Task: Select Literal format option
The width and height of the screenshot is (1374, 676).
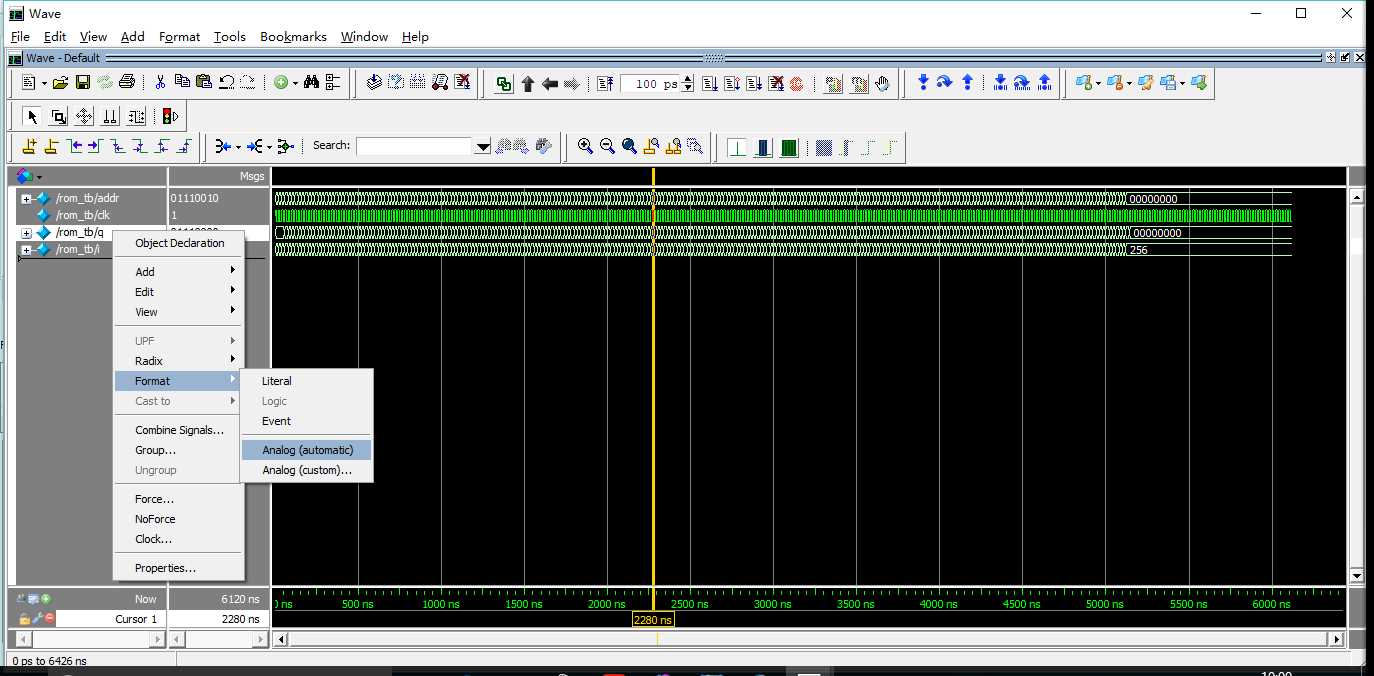Action: tap(306, 381)
